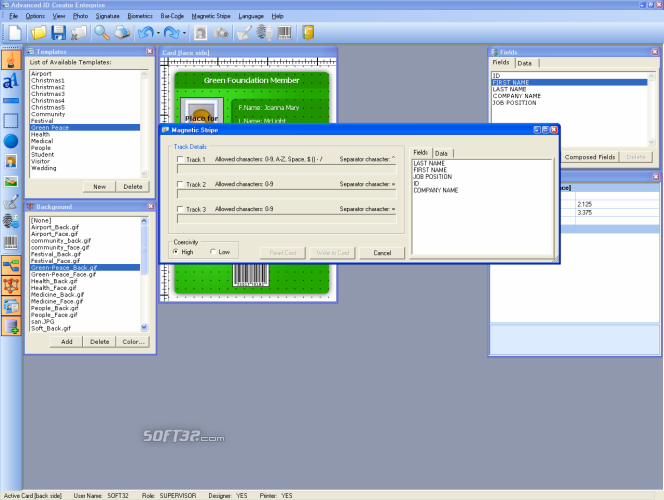Select Low coercivity radio button
This screenshot has height=500, width=664.
click(213, 252)
